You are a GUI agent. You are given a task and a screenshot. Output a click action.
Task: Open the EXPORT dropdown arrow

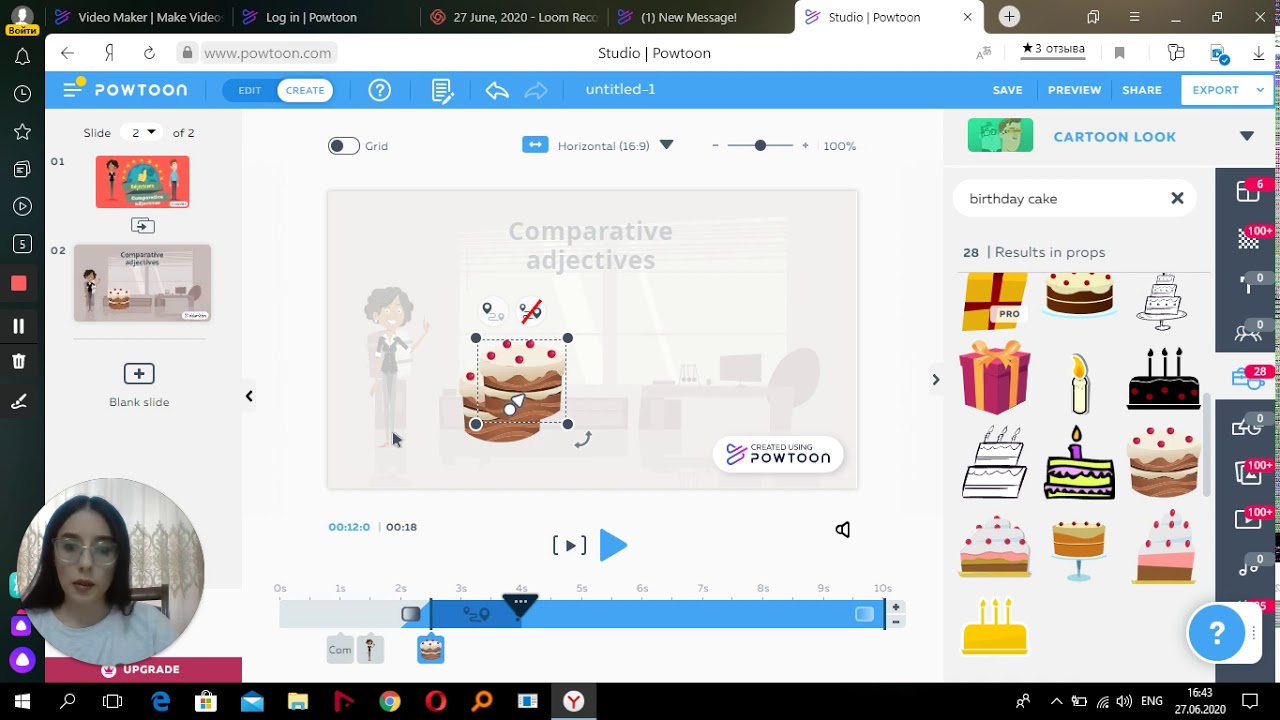tap(1260, 90)
